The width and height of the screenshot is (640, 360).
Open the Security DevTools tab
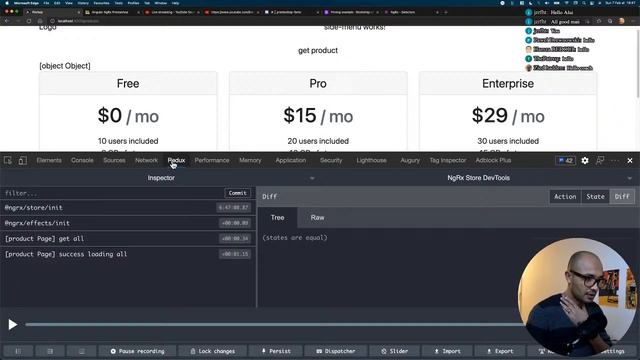(331, 160)
